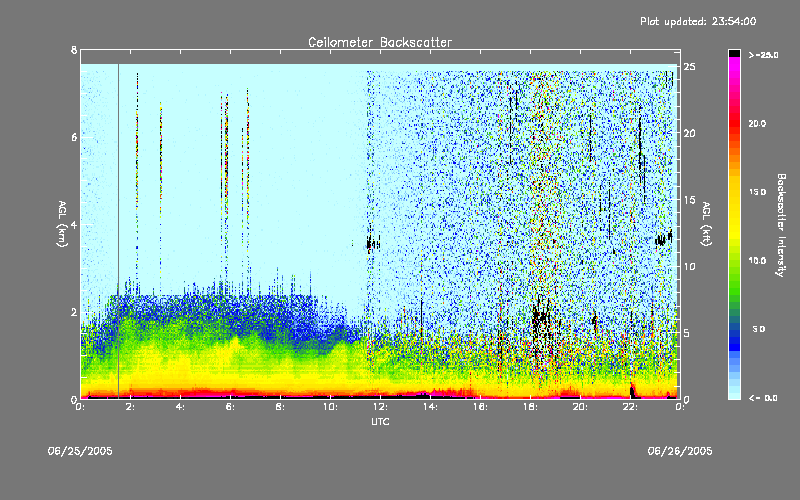This screenshot has height=500, width=800.
Task: Select the start date "06/25/2005"
Action: point(80,451)
